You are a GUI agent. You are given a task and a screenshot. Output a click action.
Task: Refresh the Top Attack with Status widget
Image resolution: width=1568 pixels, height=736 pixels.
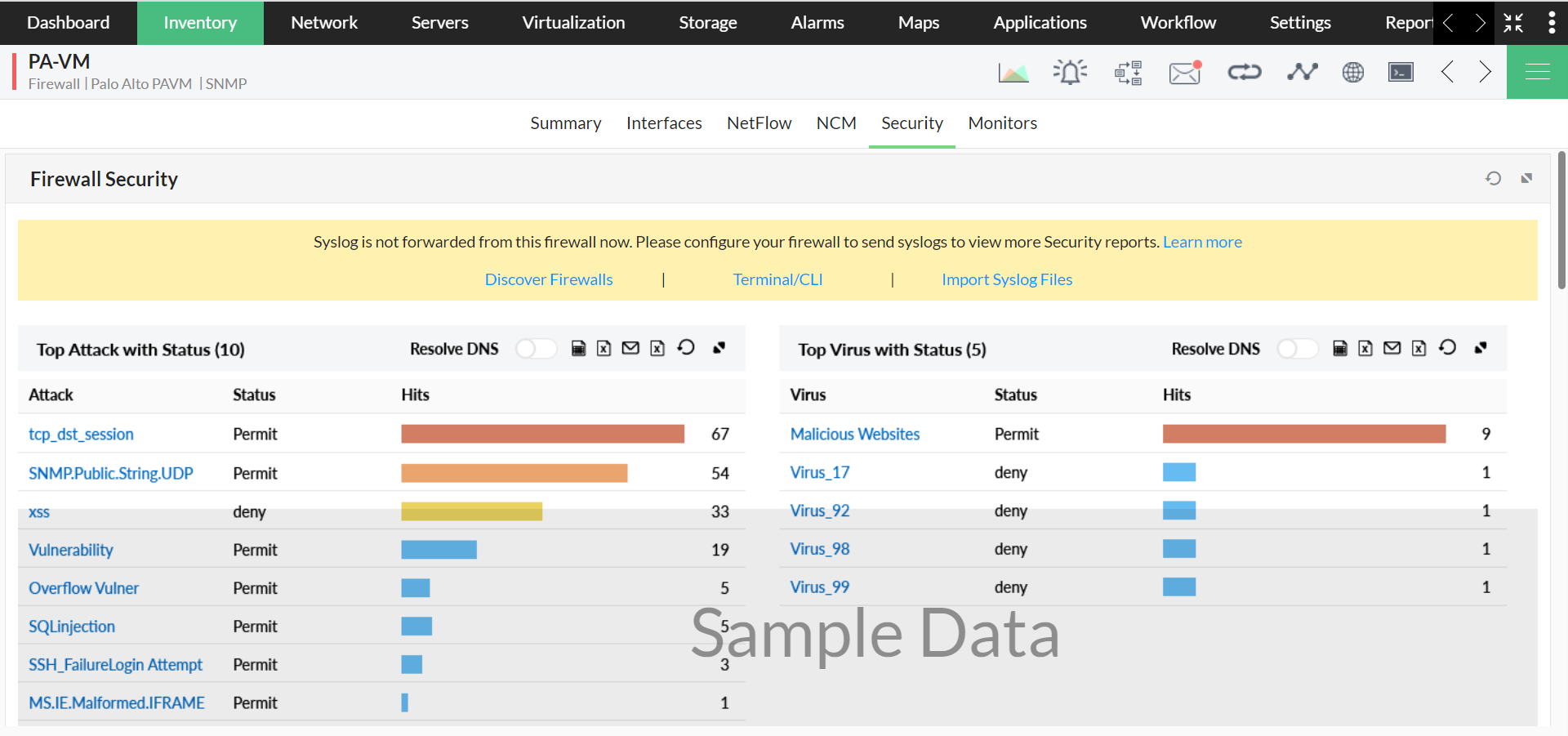tap(686, 348)
